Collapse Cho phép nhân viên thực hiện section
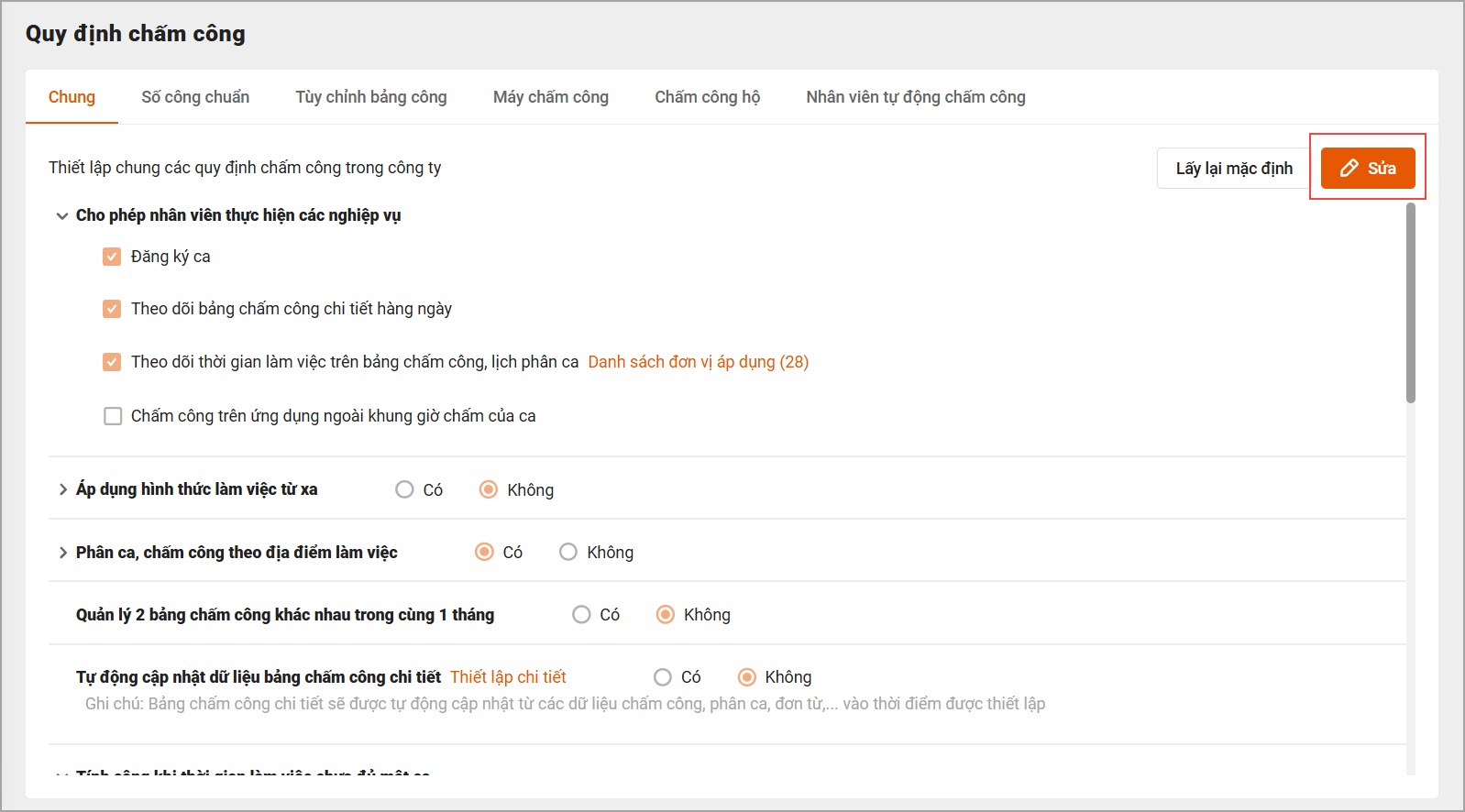Image resolution: width=1465 pixels, height=812 pixels. point(62,216)
